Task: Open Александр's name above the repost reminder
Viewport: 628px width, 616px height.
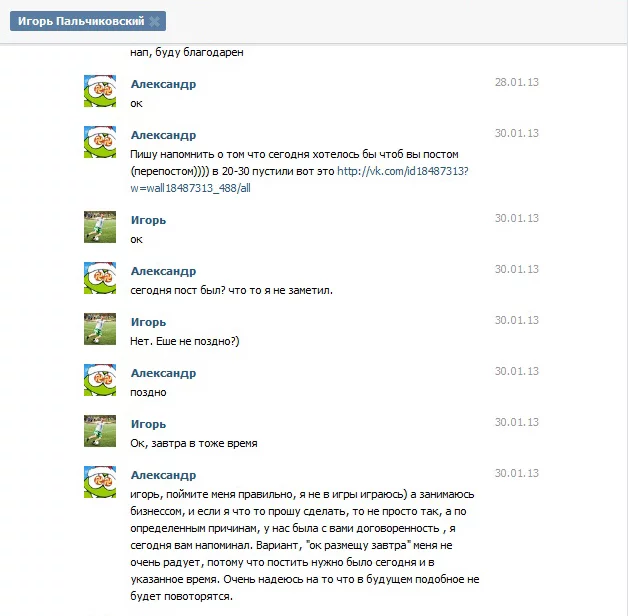Action: (163, 135)
